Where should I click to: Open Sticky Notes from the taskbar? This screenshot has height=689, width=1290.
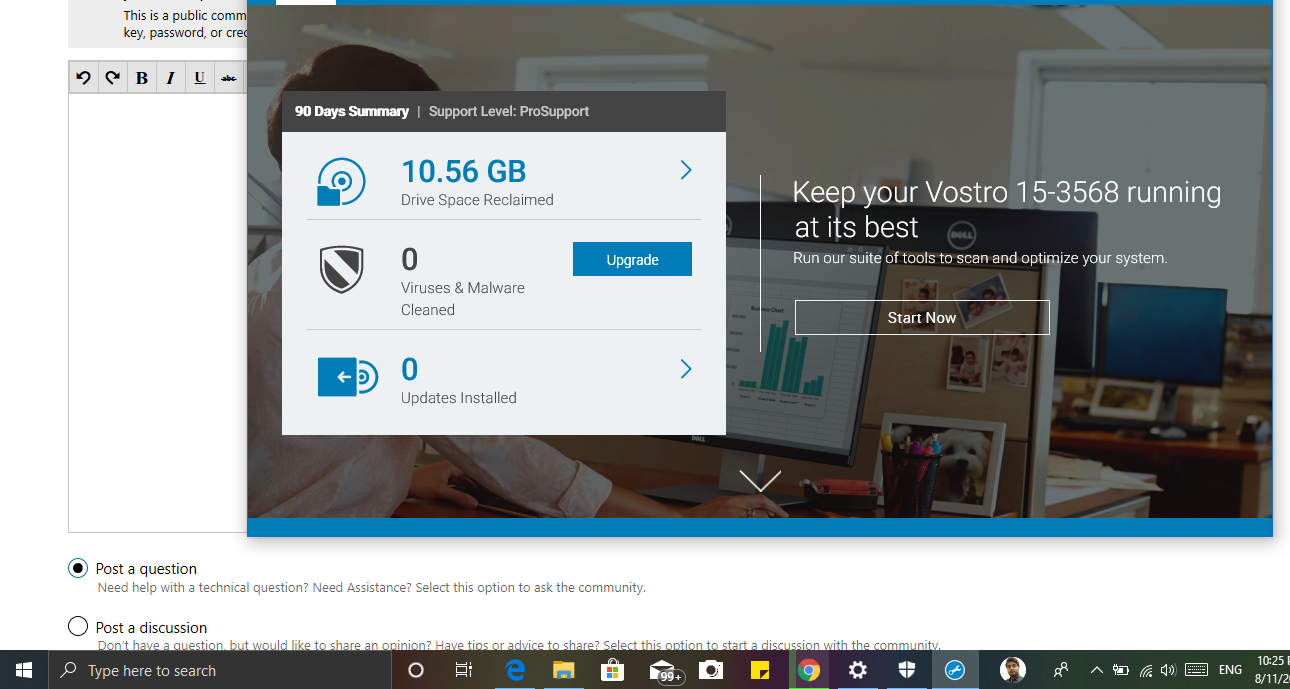pos(760,670)
